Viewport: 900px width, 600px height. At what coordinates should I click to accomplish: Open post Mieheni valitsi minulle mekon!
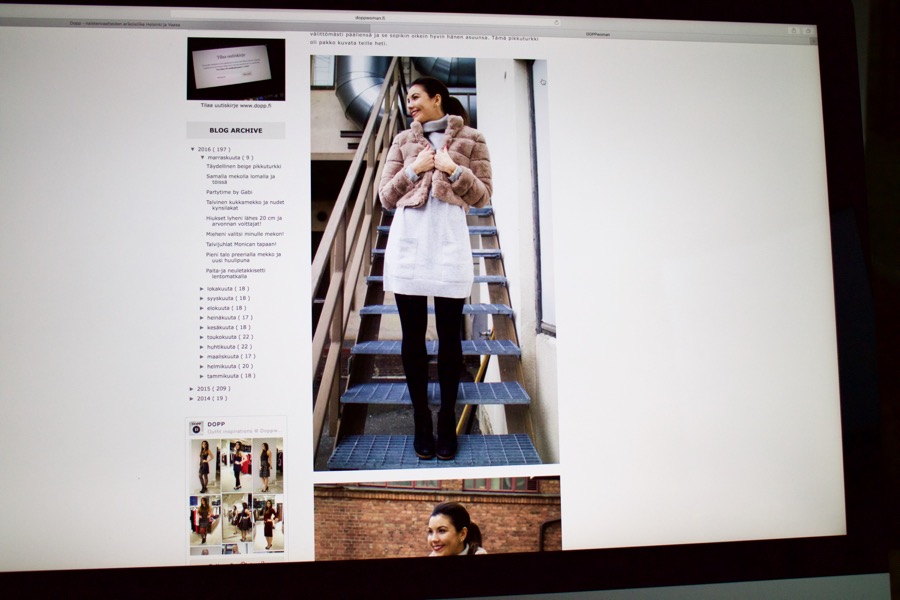coord(245,234)
